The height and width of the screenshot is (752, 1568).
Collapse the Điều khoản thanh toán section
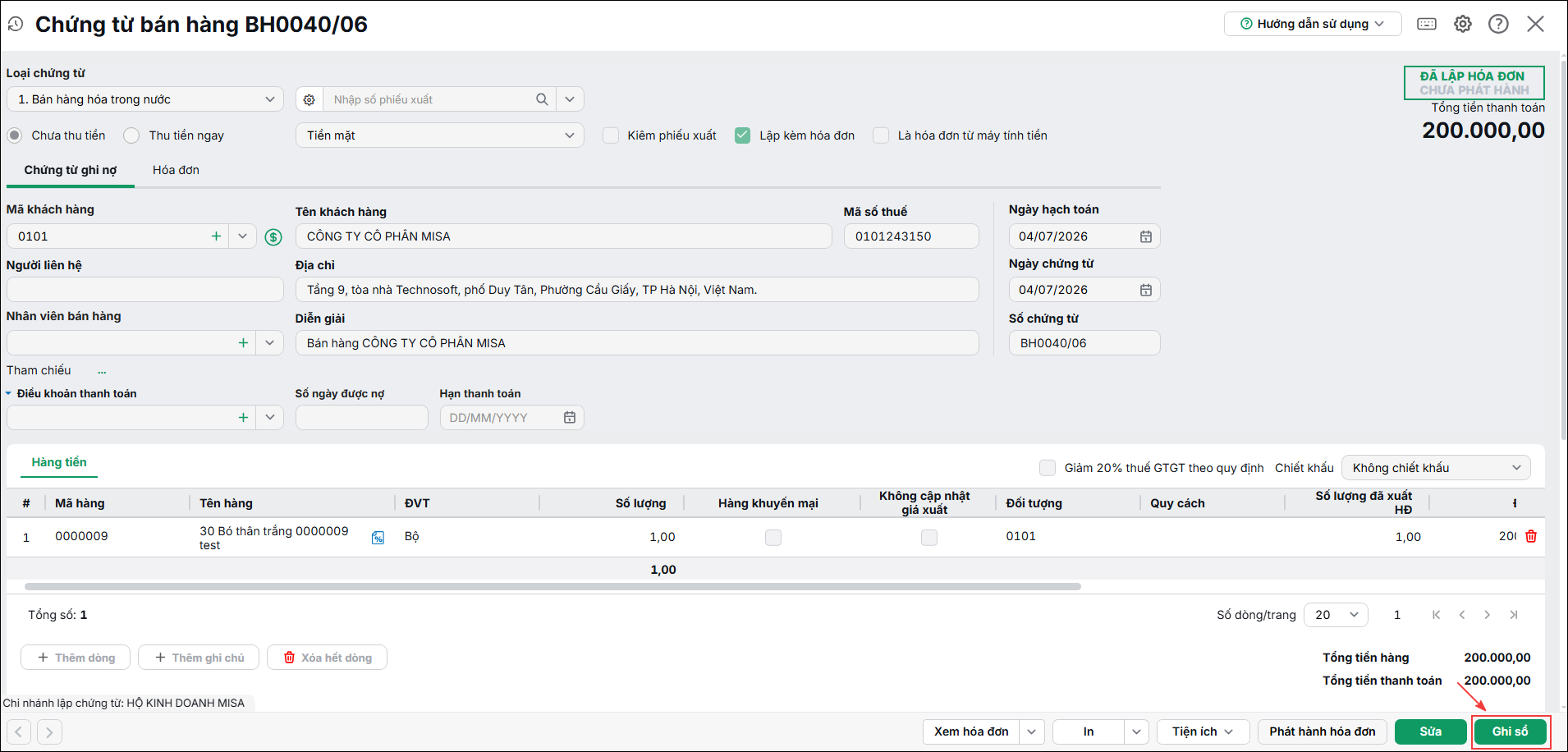tap(9, 394)
